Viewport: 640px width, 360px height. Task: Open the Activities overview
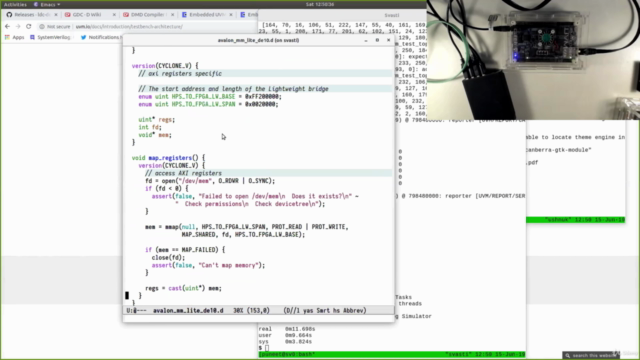pyautogui.click(x=15, y=4)
